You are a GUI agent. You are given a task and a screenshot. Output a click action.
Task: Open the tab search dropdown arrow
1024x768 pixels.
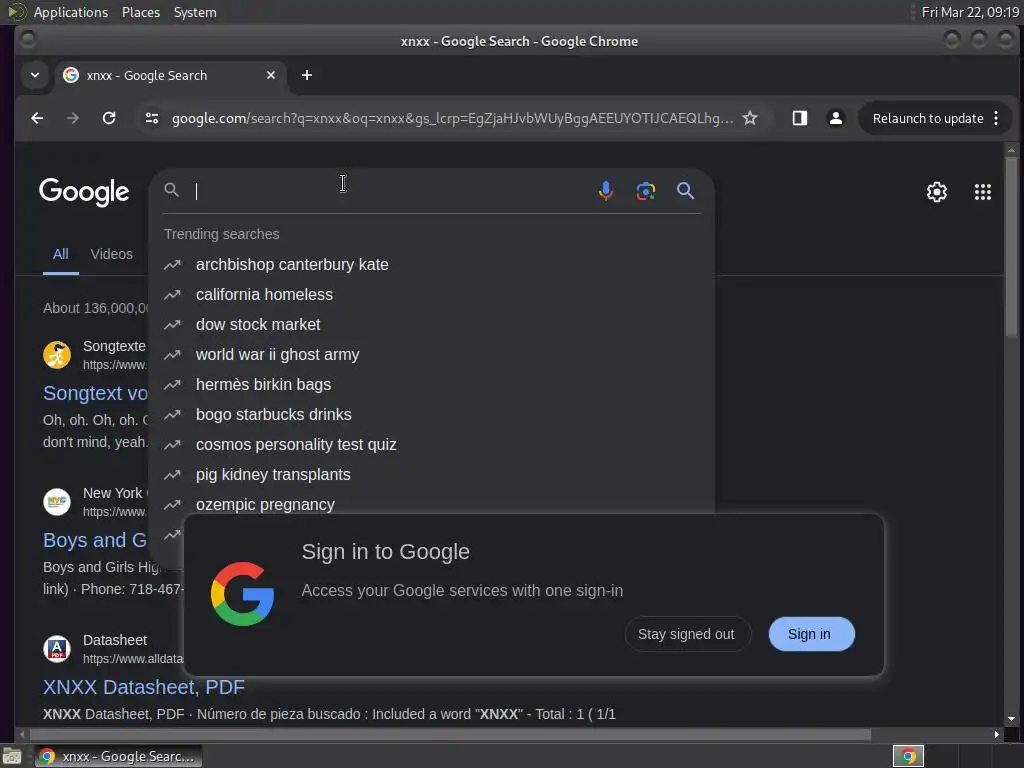[x=35, y=75]
